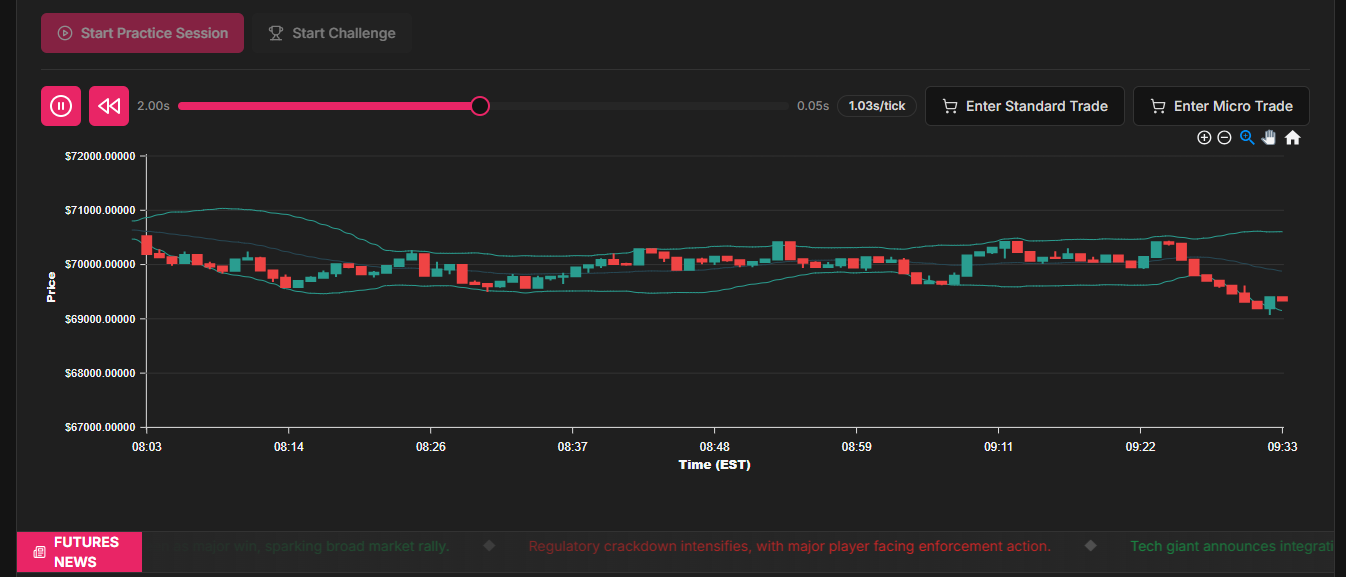The image size is (1346, 577).
Task: Click the $68000.00000 price axis label
Action: click(x=100, y=373)
